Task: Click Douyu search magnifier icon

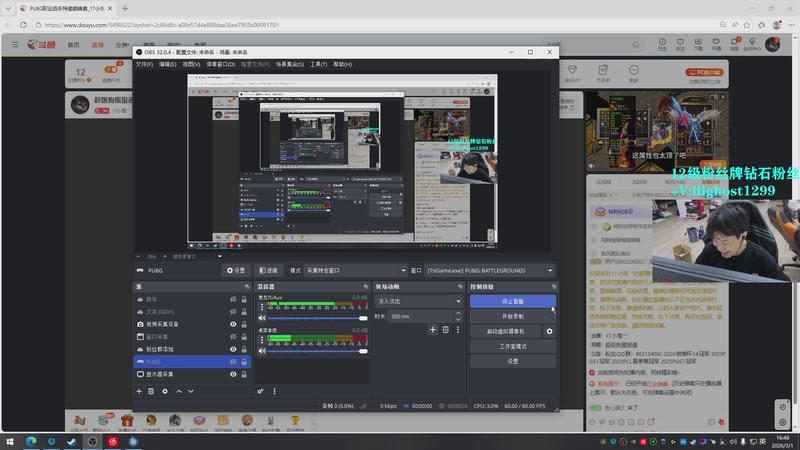Action: tap(636, 45)
